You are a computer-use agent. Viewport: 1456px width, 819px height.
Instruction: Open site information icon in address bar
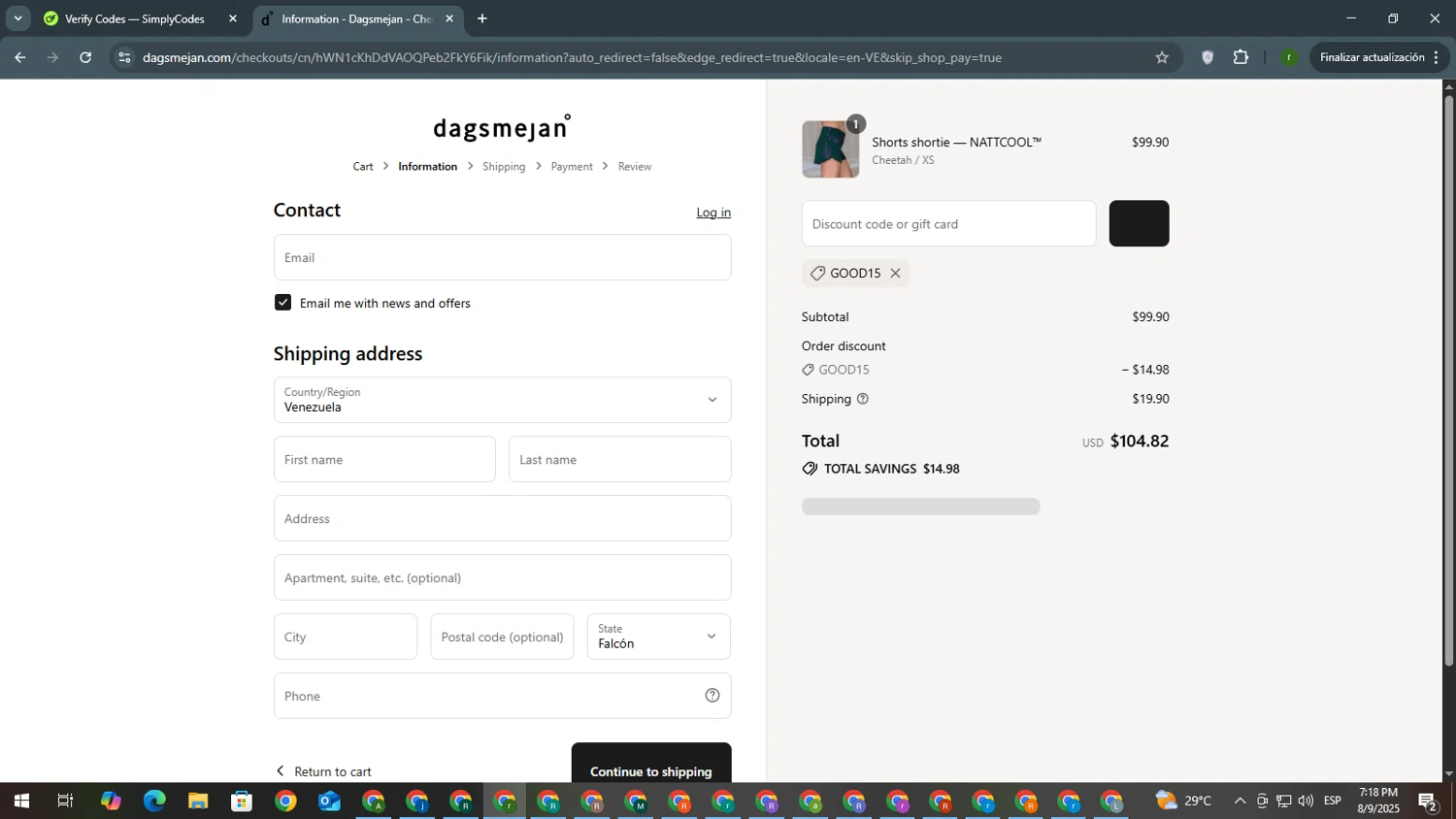pos(124,57)
